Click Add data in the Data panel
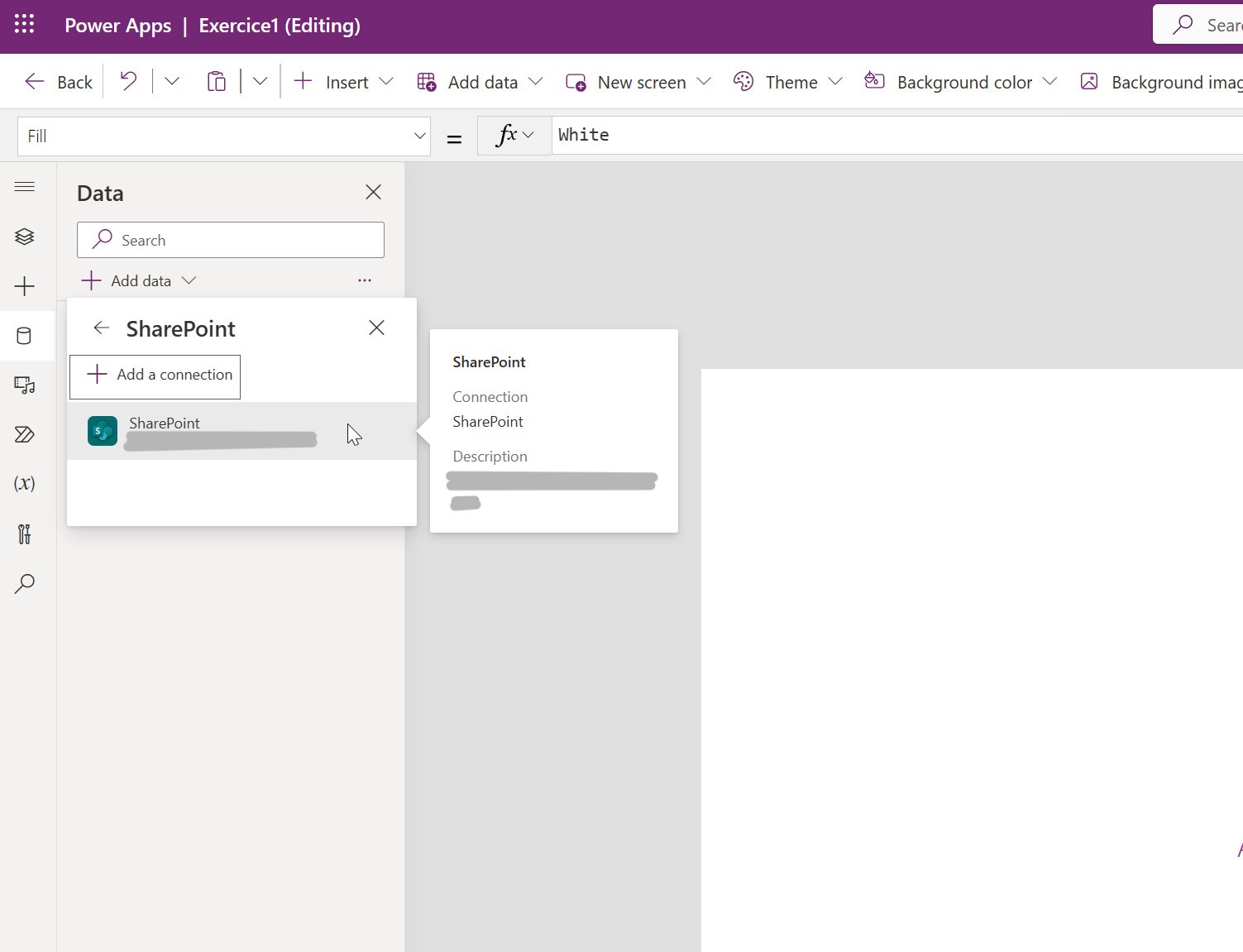Image resolution: width=1243 pixels, height=952 pixels. click(x=138, y=280)
